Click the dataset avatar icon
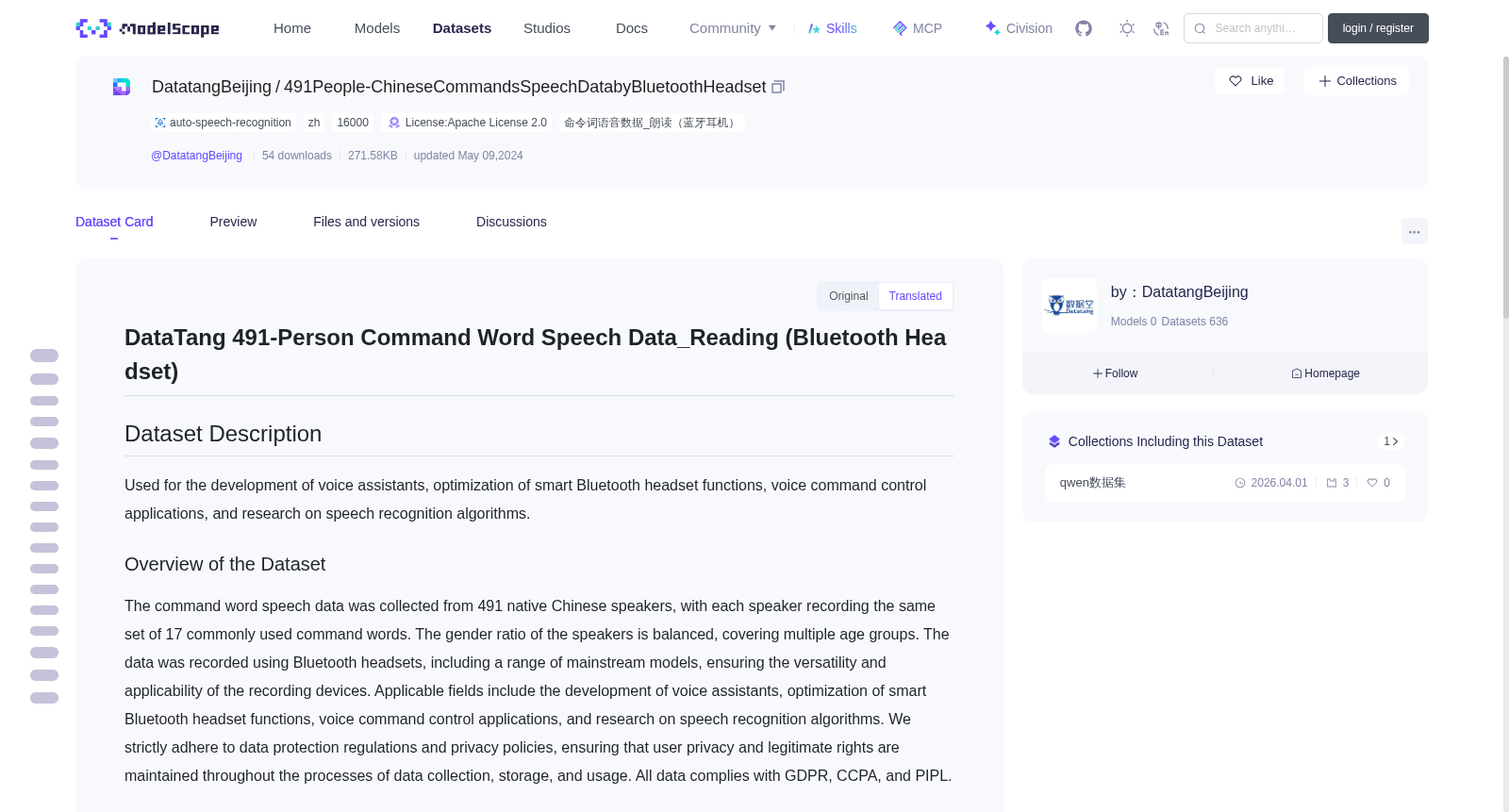1509x812 pixels. [x=122, y=87]
